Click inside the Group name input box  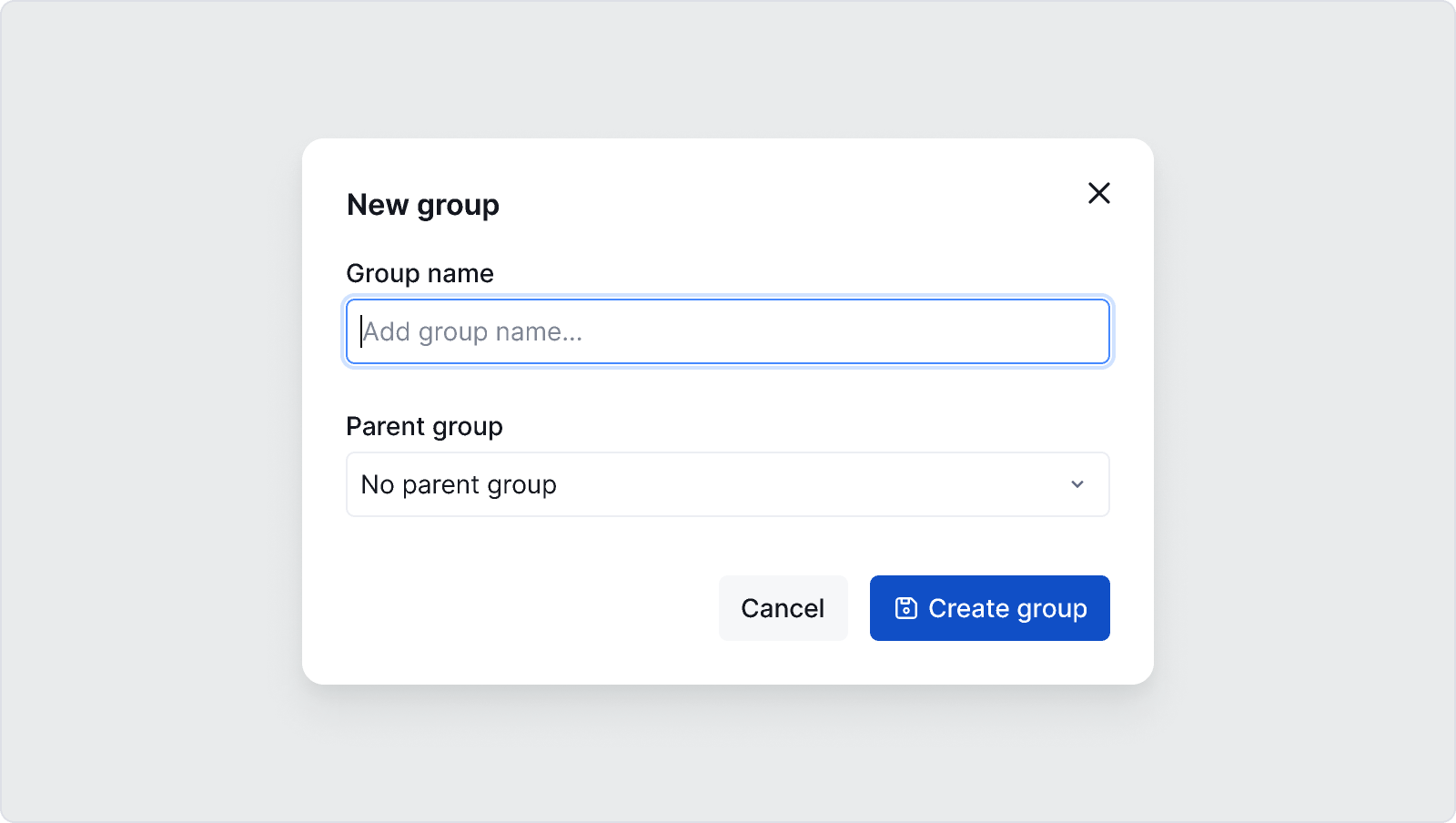pos(728,331)
